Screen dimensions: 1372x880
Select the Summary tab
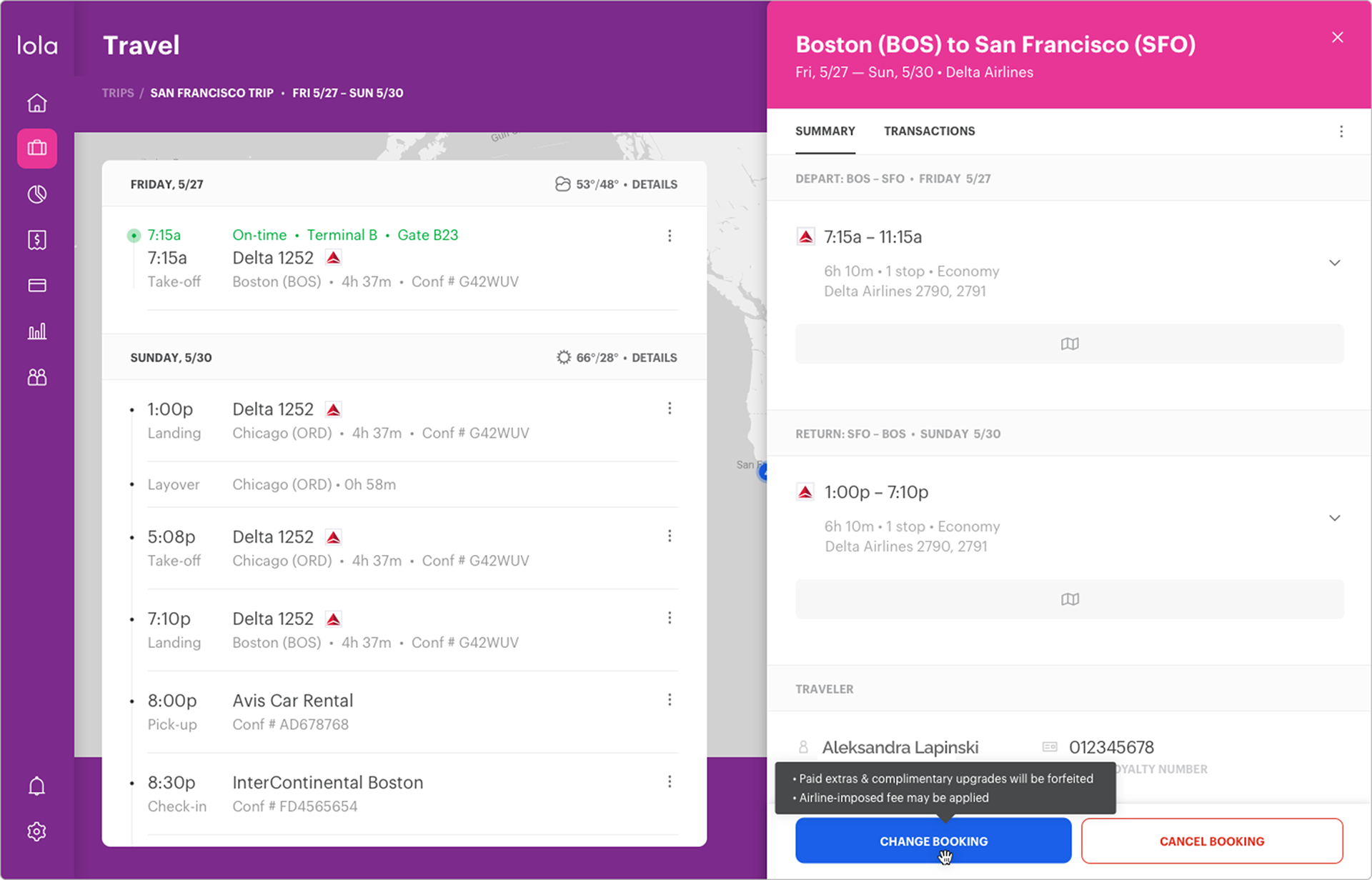tap(825, 131)
